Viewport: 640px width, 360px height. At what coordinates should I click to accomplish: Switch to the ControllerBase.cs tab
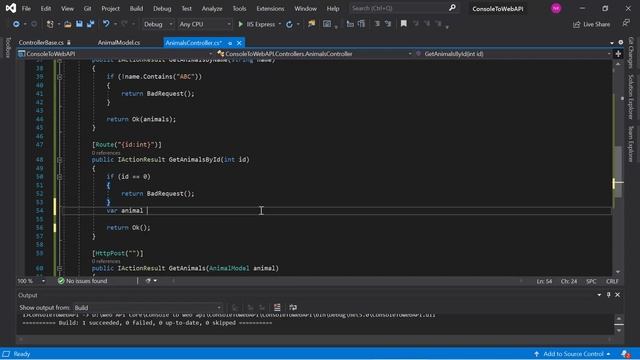tap(41, 43)
